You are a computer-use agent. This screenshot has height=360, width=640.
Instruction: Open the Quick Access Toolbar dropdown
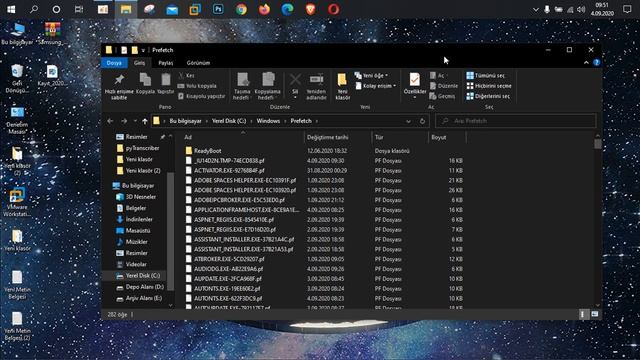(x=143, y=51)
